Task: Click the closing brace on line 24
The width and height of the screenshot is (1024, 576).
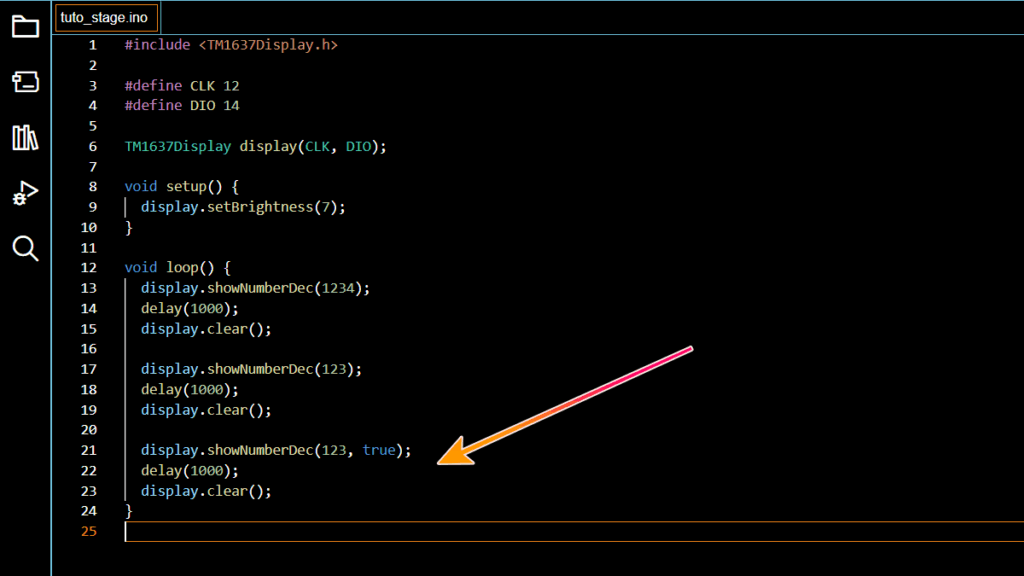Action: (129, 511)
